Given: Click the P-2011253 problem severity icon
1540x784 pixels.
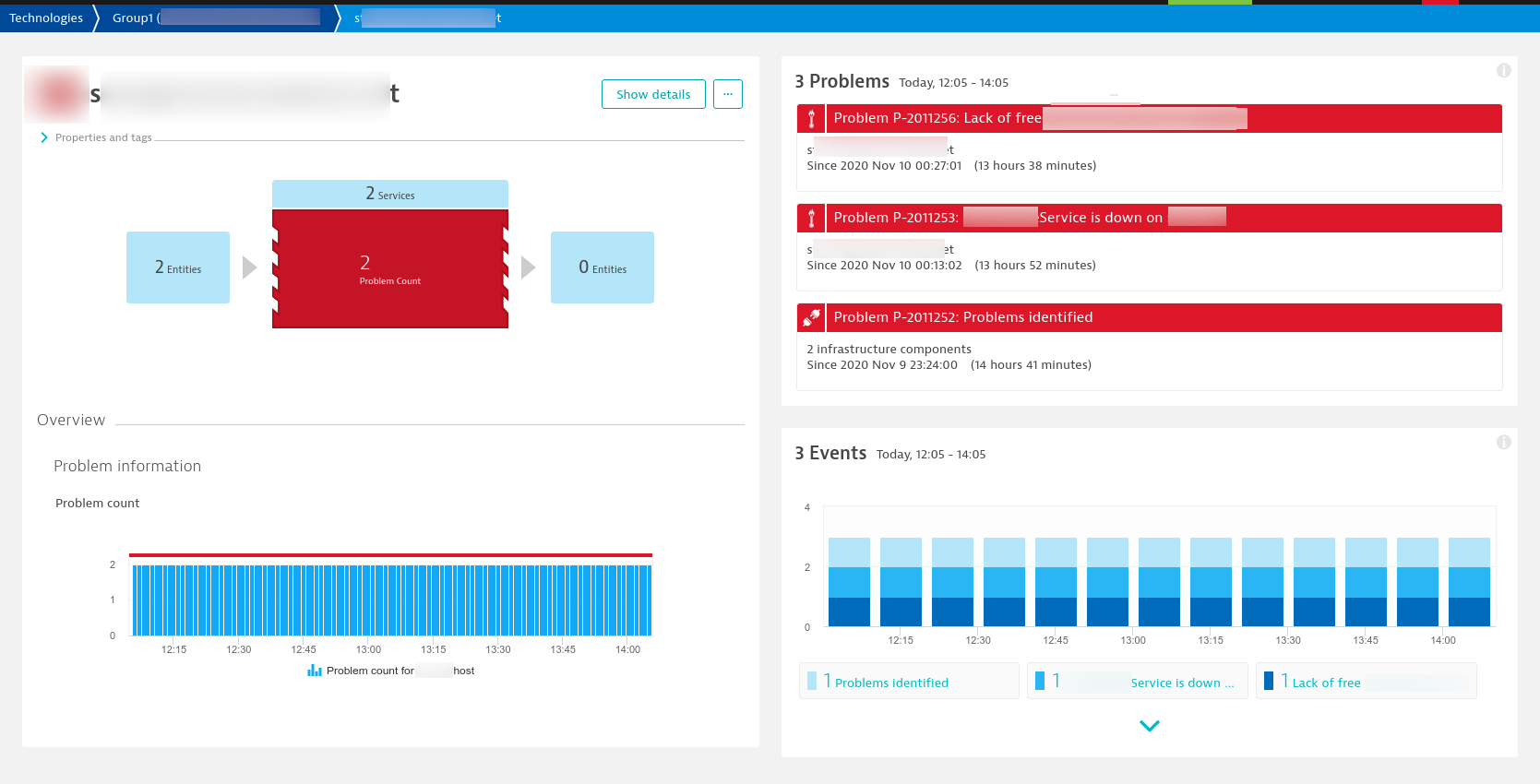Looking at the screenshot, I should click(x=811, y=219).
